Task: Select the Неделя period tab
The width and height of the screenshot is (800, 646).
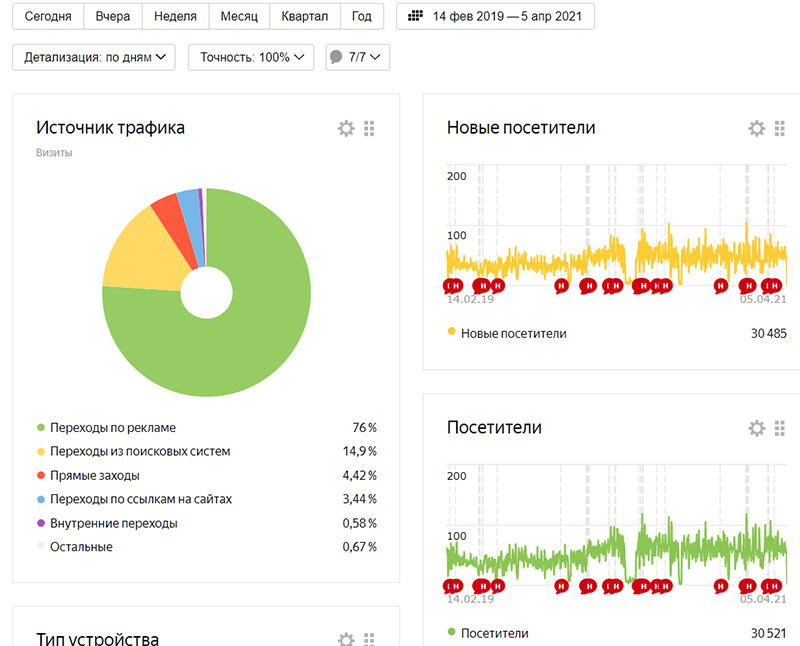Action: point(176,17)
